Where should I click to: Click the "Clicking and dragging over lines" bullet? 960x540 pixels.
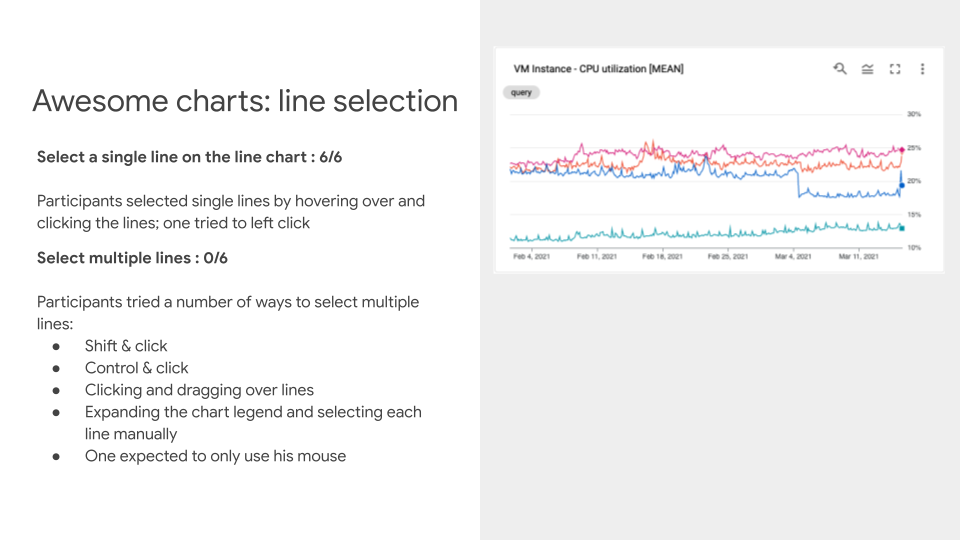(199, 390)
